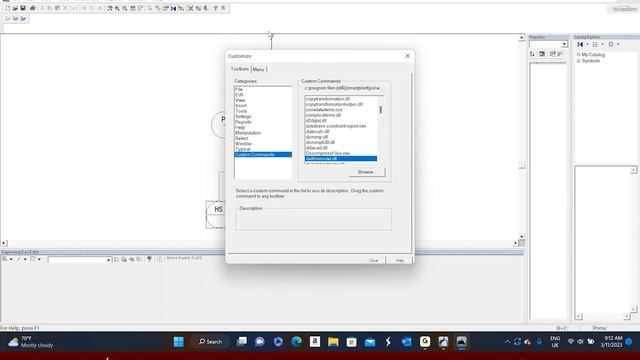The width and height of the screenshot is (640, 360).
Task: Select the Custom Commands category
Action: tap(263, 154)
